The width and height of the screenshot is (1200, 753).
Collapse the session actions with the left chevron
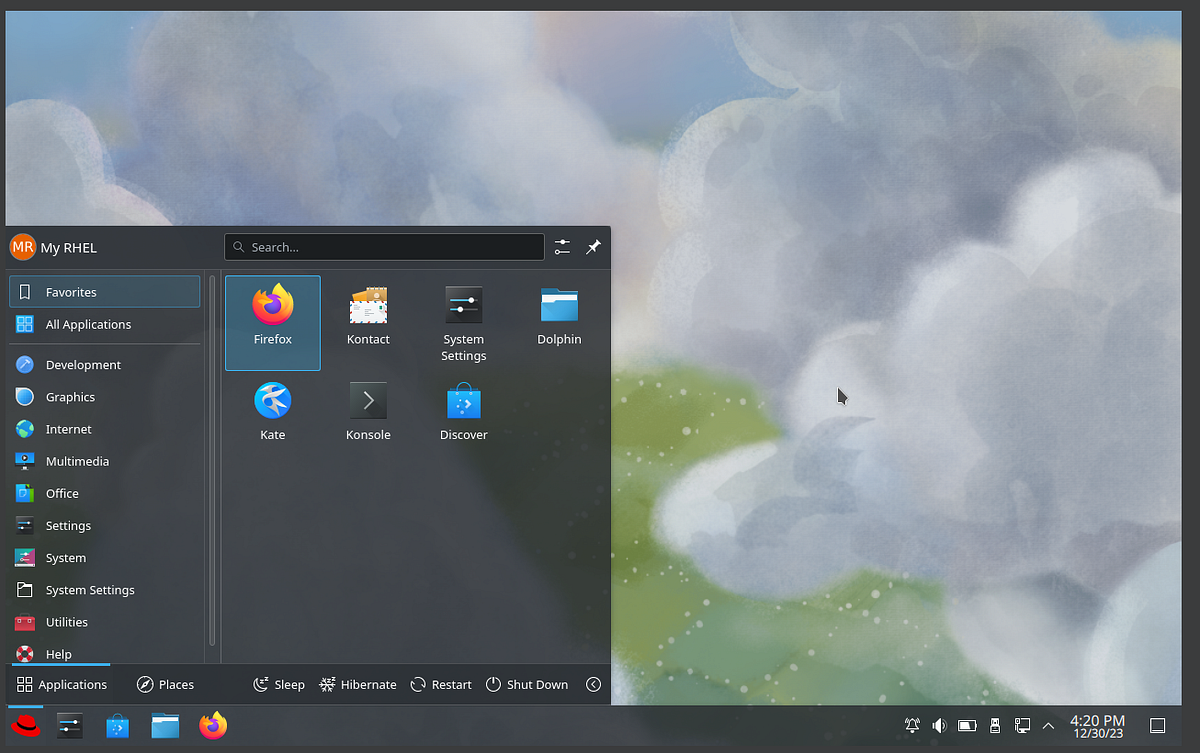click(x=593, y=684)
